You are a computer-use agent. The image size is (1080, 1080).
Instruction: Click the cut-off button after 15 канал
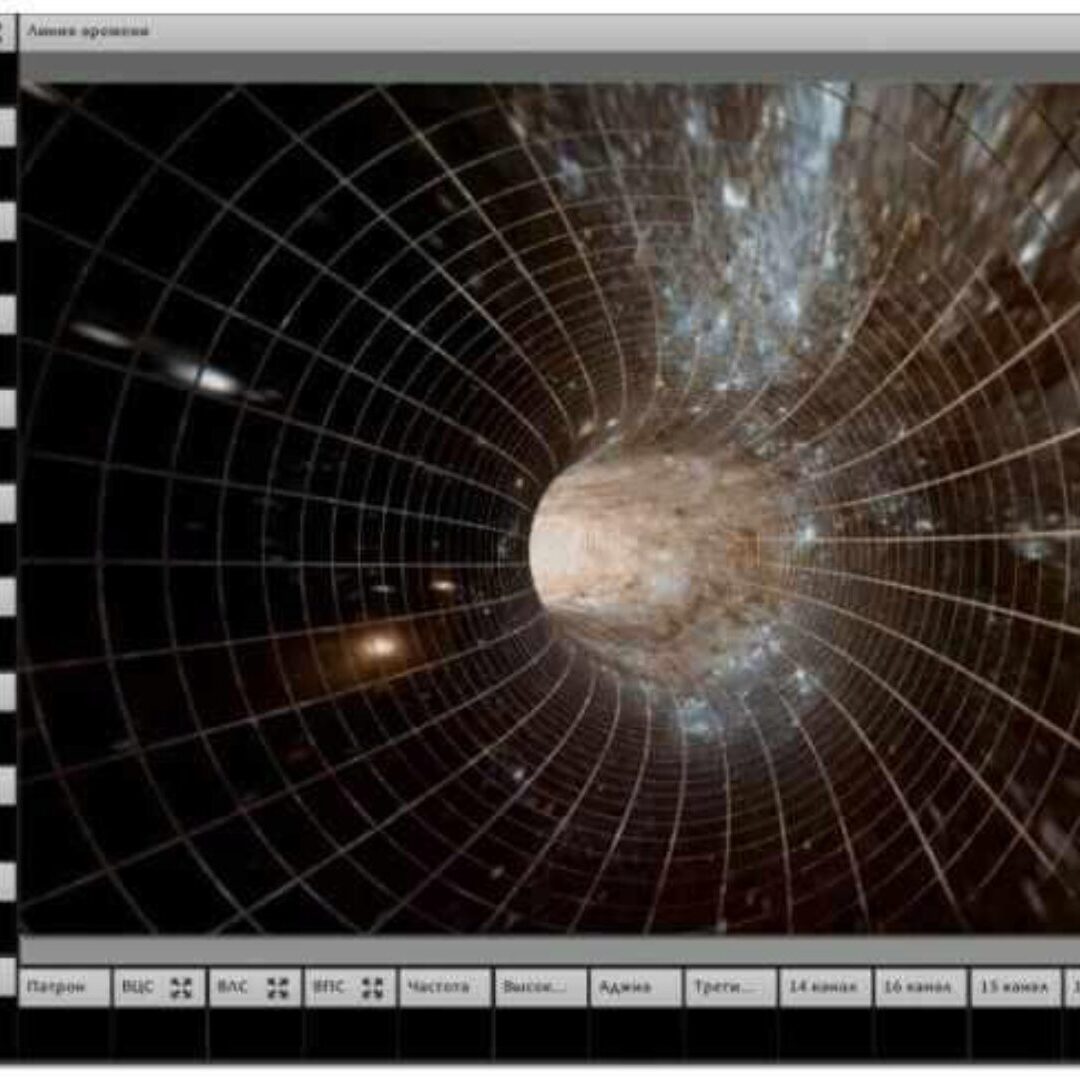coord(1072,987)
